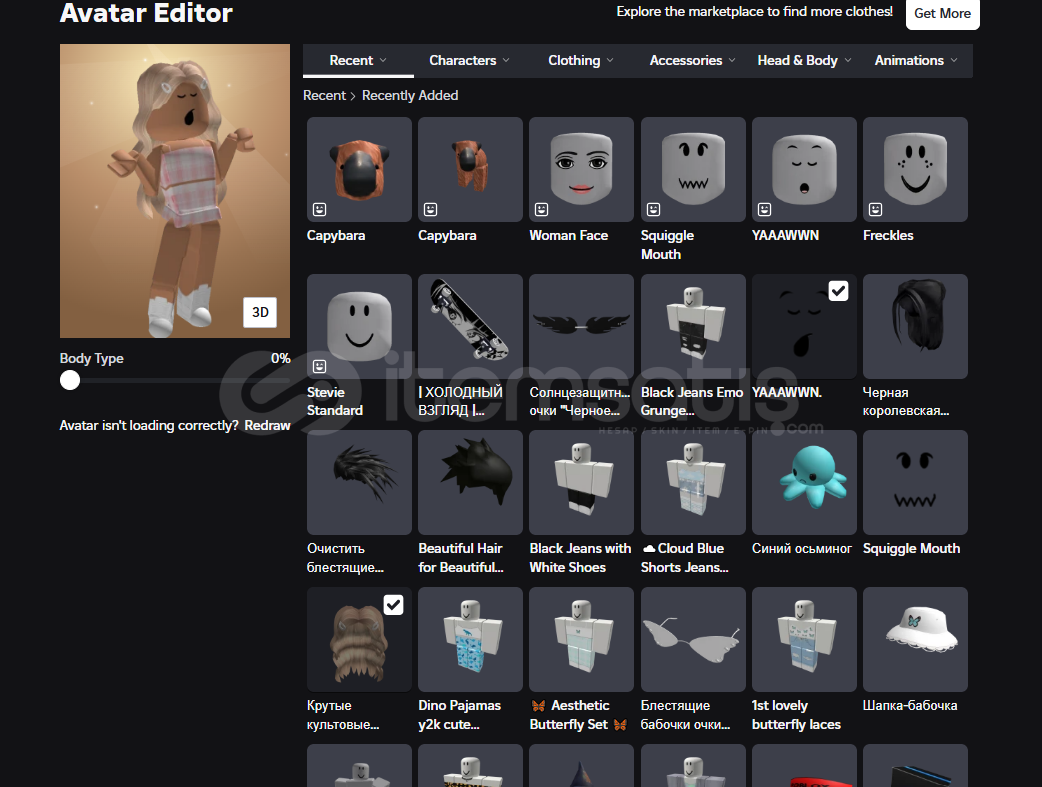Screen dimensions: 1042x787
Task: Click dynamic head badge on YAAAWWN head
Action: tap(765, 209)
